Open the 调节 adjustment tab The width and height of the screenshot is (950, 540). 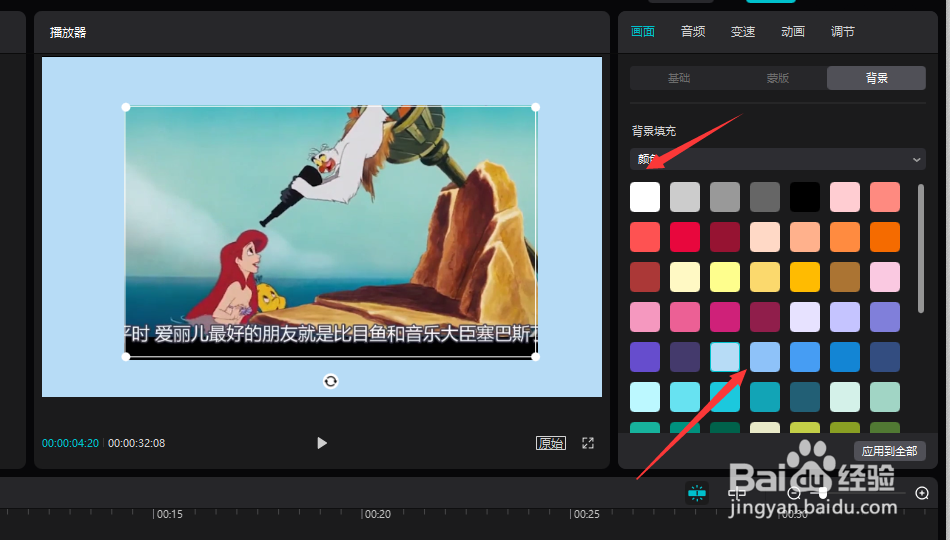843,32
